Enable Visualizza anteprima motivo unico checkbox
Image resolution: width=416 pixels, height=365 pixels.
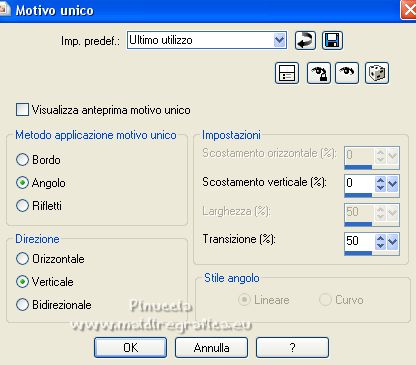pyautogui.click(x=22, y=110)
